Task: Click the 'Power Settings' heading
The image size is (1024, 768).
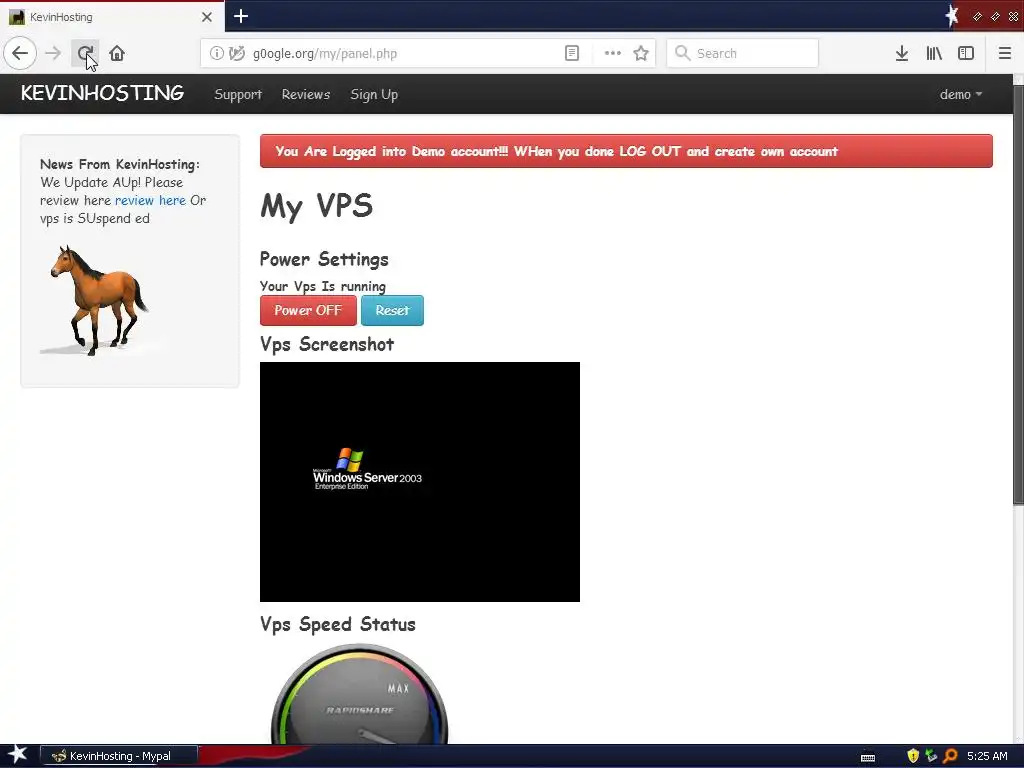Action: pyautogui.click(x=324, y=259)
